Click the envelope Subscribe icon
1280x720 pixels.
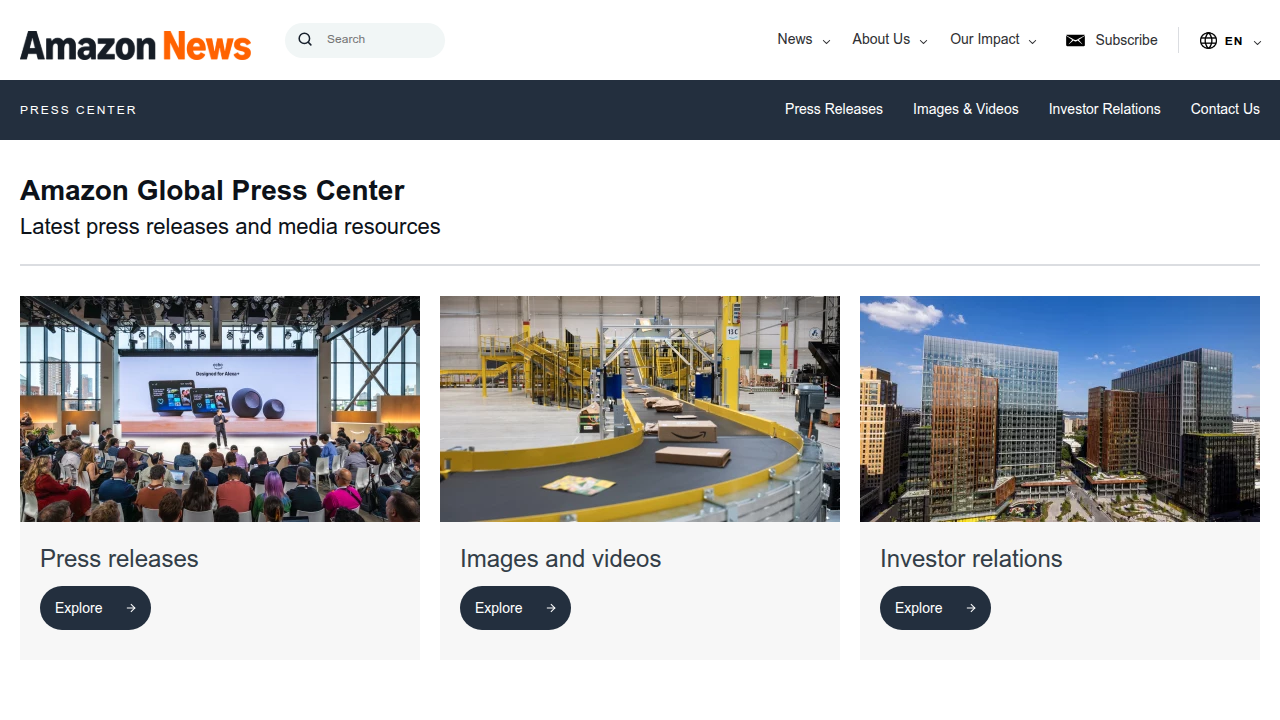1075,40
